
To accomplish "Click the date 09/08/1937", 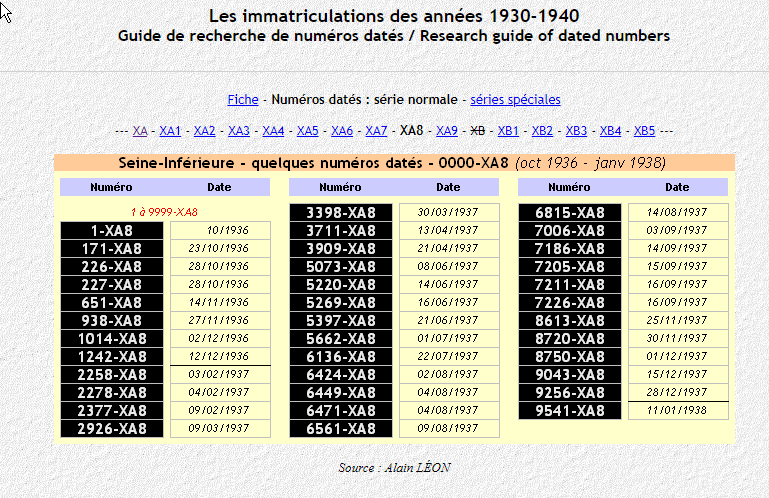I will point(448,428).
